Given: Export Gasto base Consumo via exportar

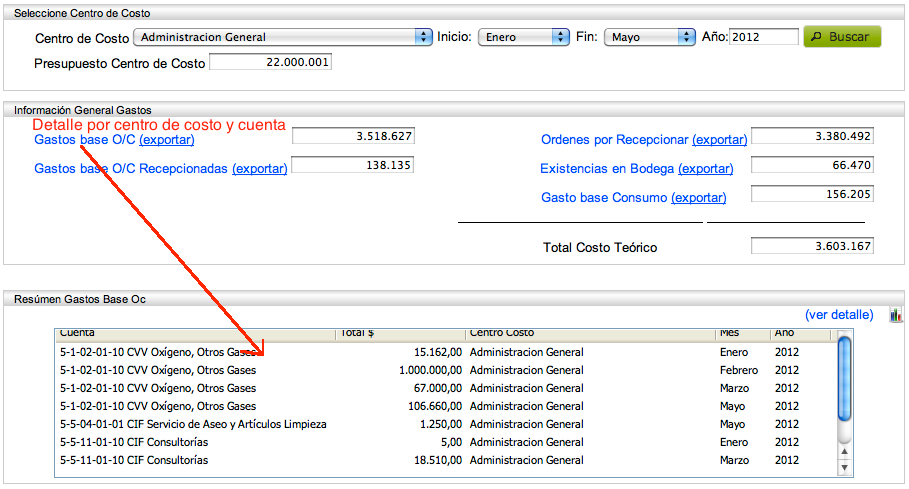Looking at the screenshot, I should coord(699,198).
